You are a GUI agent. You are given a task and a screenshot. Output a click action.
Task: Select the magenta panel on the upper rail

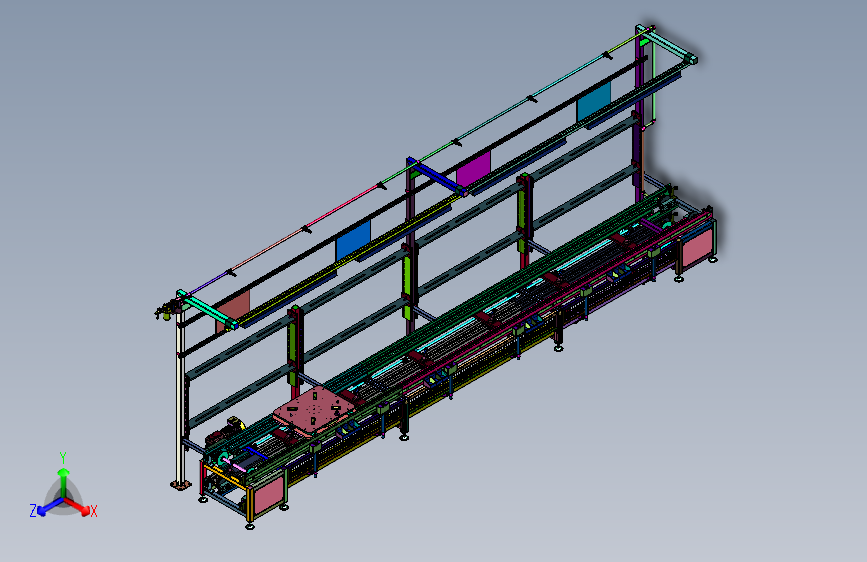click(x=473, y=169)
